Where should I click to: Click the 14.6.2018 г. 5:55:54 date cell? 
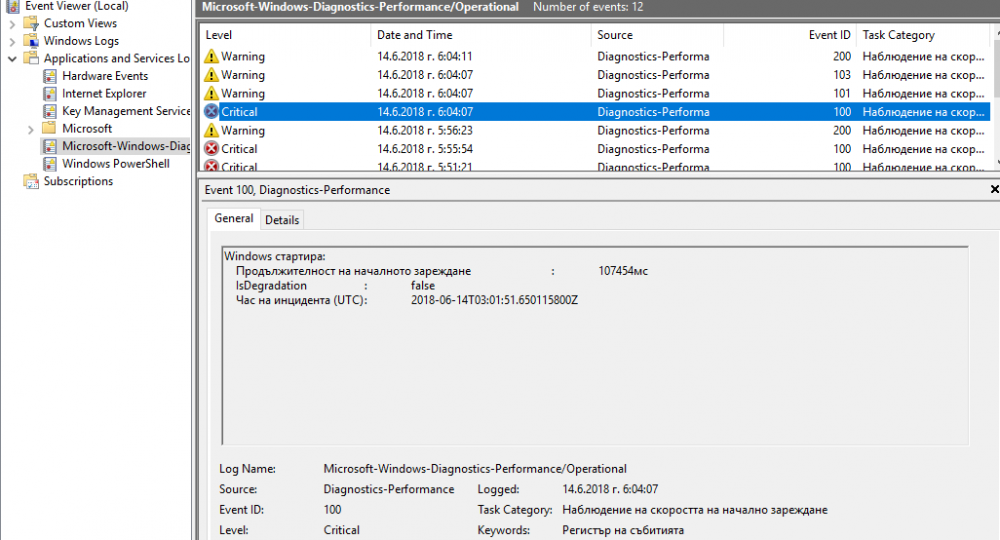click(424, 149)
